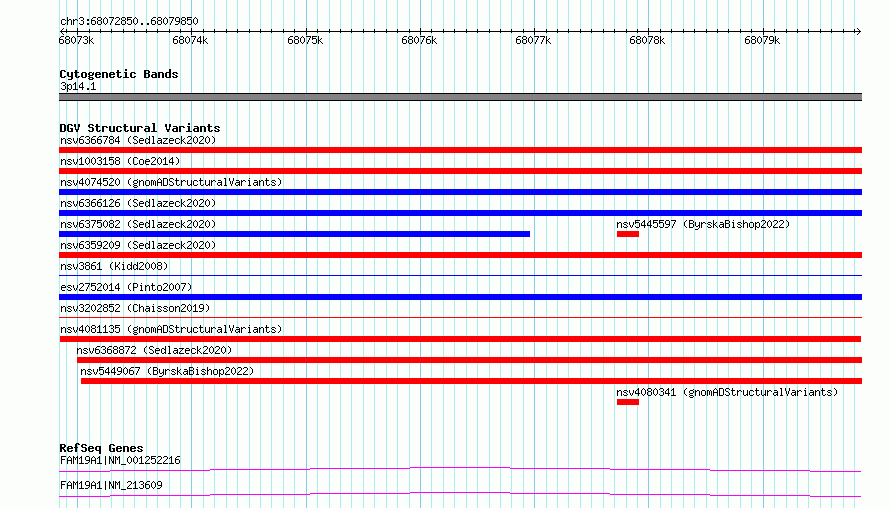Select the red bar under nsv6368872

tap(469, 360)
